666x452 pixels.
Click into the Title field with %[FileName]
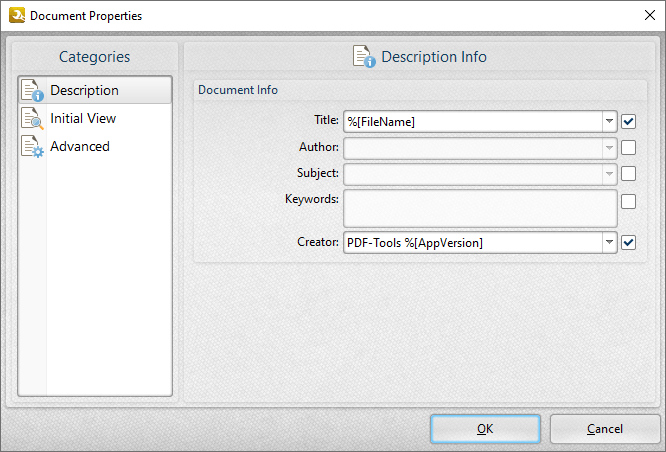point(473,121)
